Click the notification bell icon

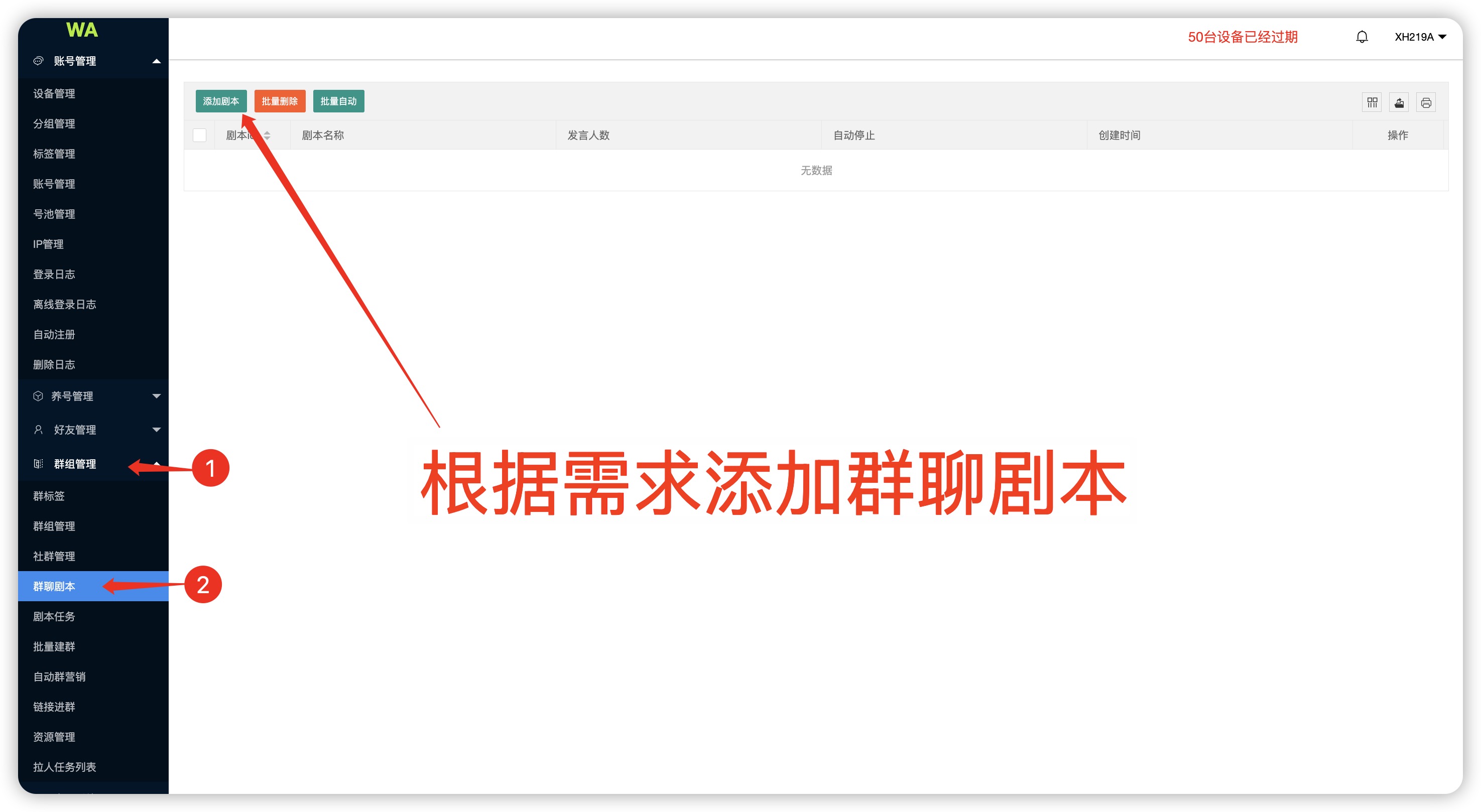point(1362,37)
